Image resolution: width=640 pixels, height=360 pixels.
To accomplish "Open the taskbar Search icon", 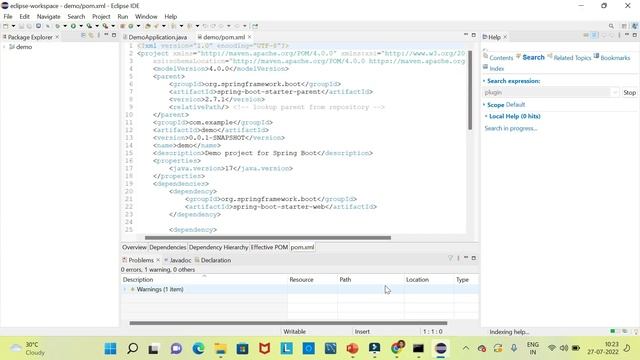I will click(132, 348).
